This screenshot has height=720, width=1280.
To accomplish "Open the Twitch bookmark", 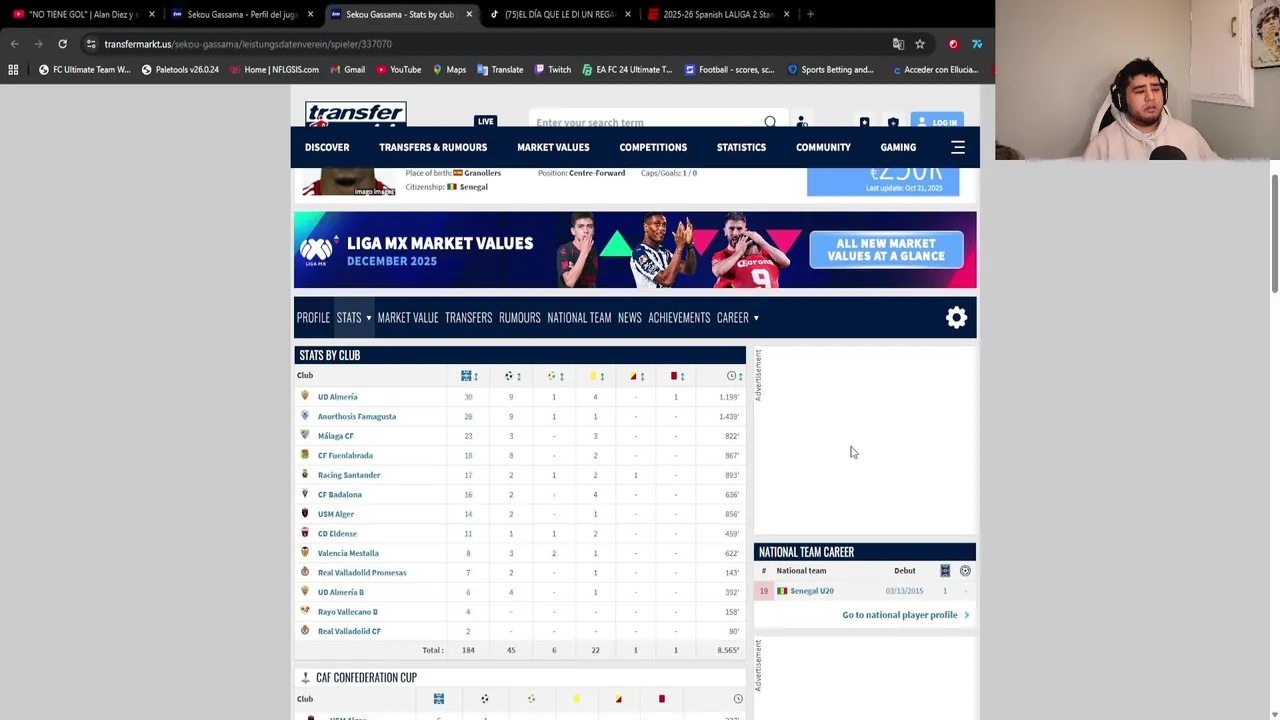I will click(x=552, y=70).
